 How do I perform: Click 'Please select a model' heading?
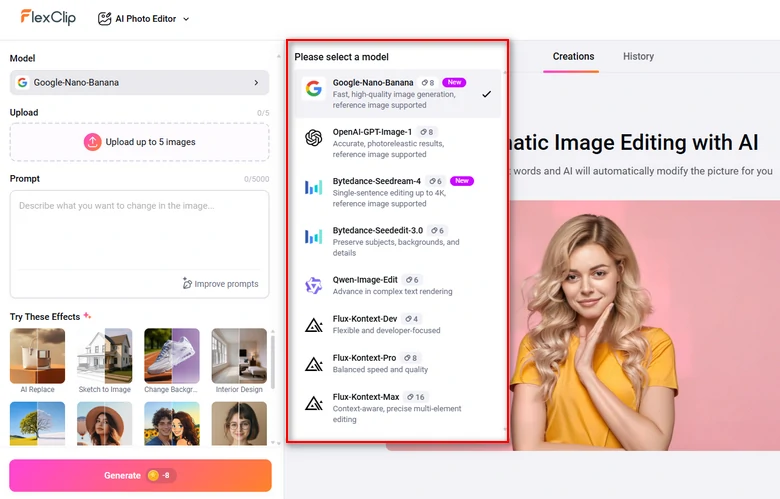click(x=341, y=57)
